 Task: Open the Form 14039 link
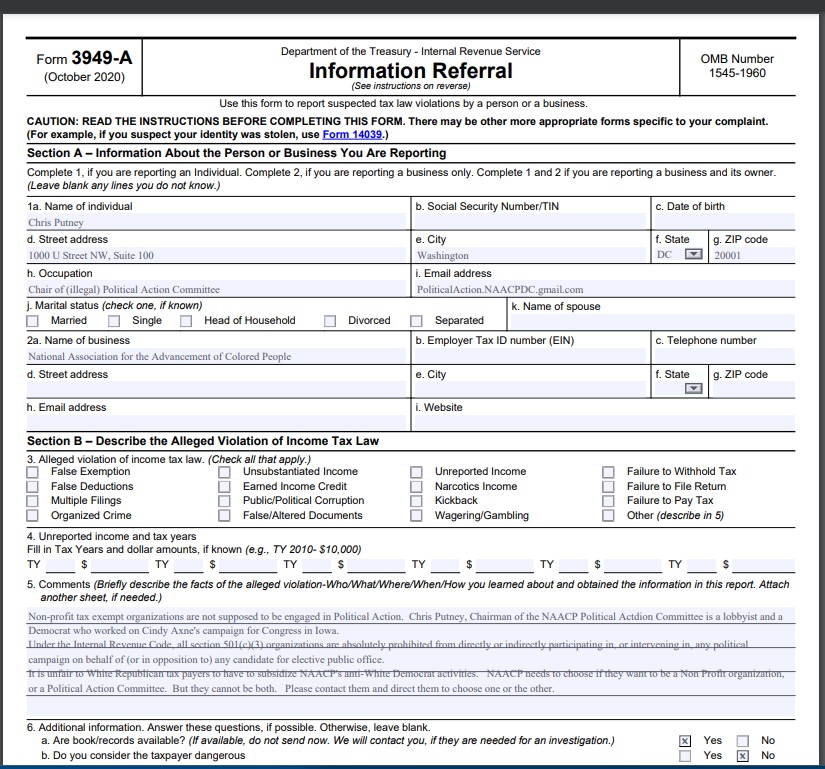tap(352, 134)
